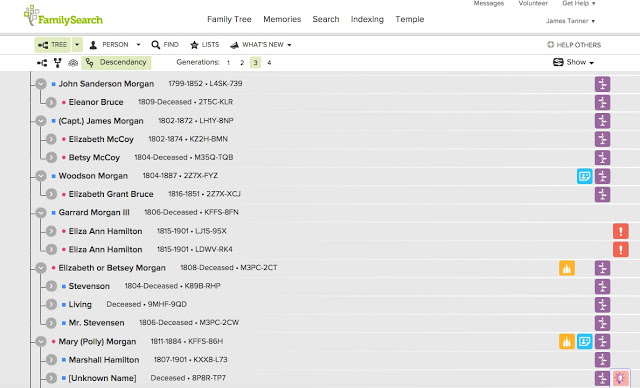
Task: Open the Volunteer link
Action: [x=533, y=3]
